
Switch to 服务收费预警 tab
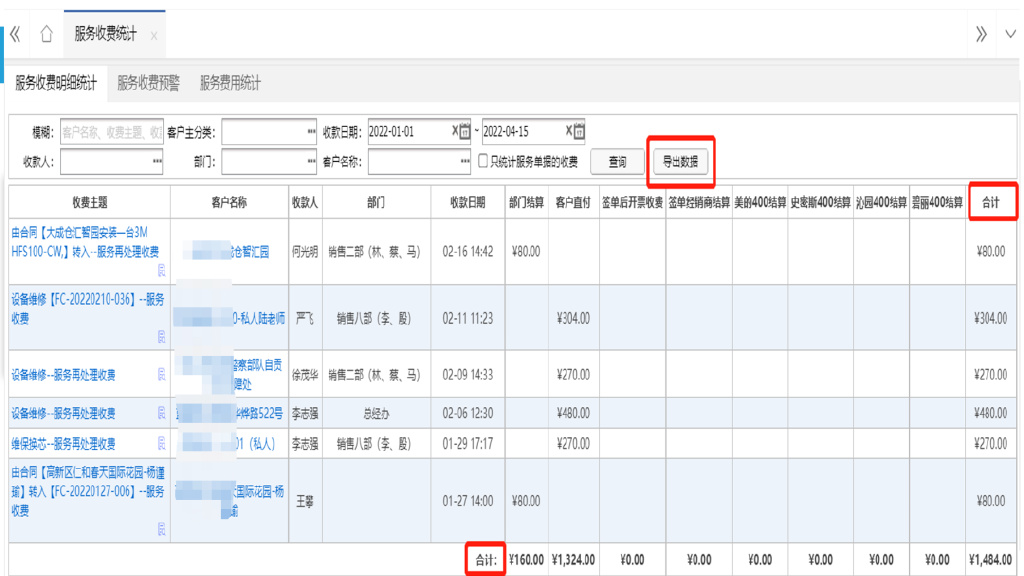148,84
